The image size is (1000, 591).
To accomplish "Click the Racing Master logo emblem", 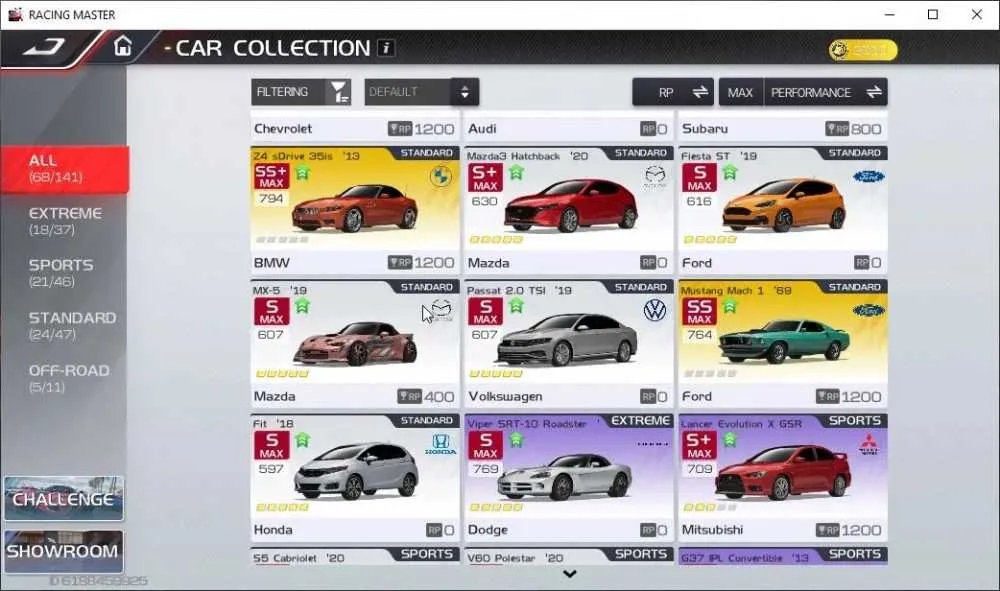I will (x=44, y=47).
